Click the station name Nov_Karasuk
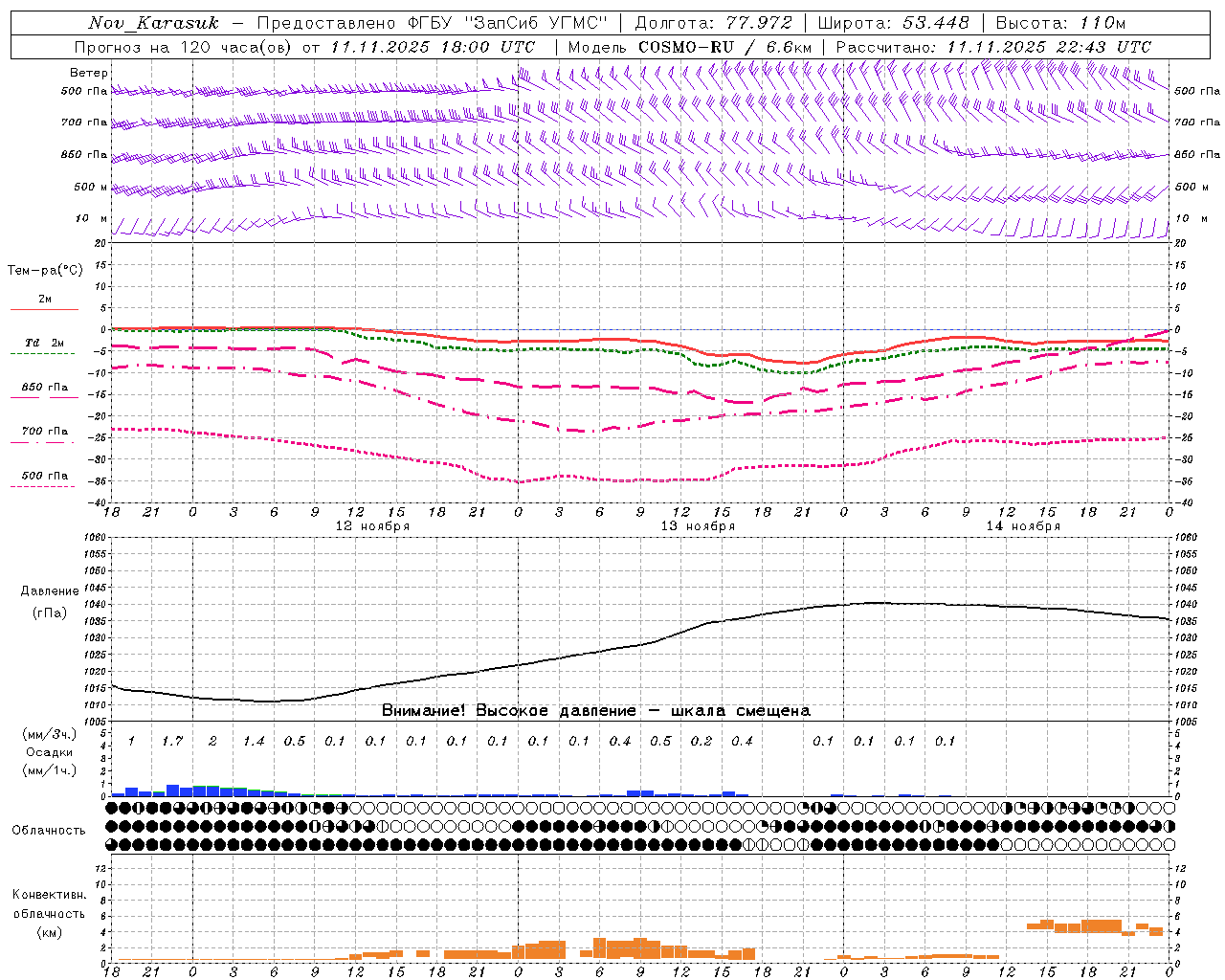The image size is (1225, 980). point(153,23)
